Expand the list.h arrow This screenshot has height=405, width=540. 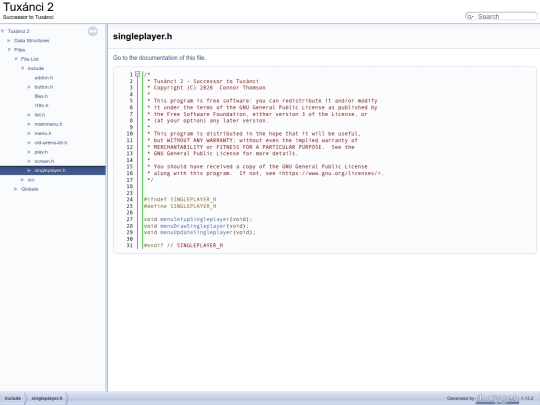pos(29,115)
